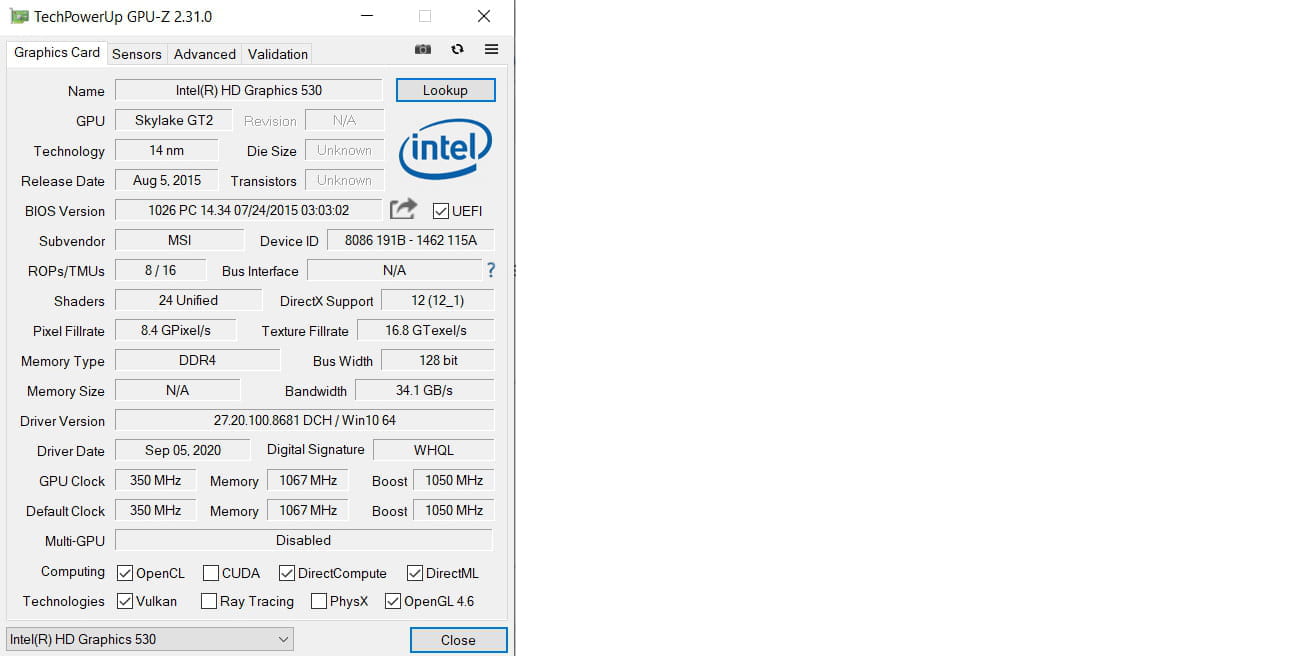Viewport: 1304px width, 656px height.
Task: Take a screenshot with the camera icon
Action: tap(423, 49)
